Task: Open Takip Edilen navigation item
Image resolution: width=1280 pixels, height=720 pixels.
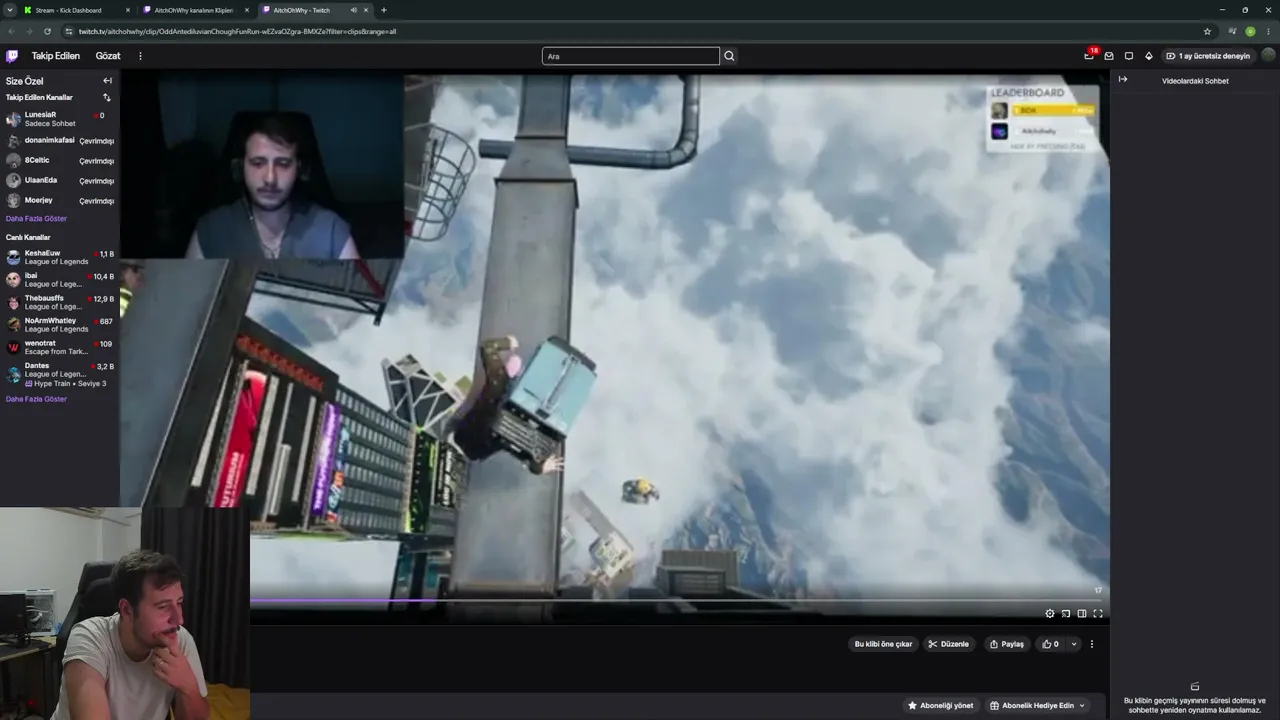Action: (56, 56)
